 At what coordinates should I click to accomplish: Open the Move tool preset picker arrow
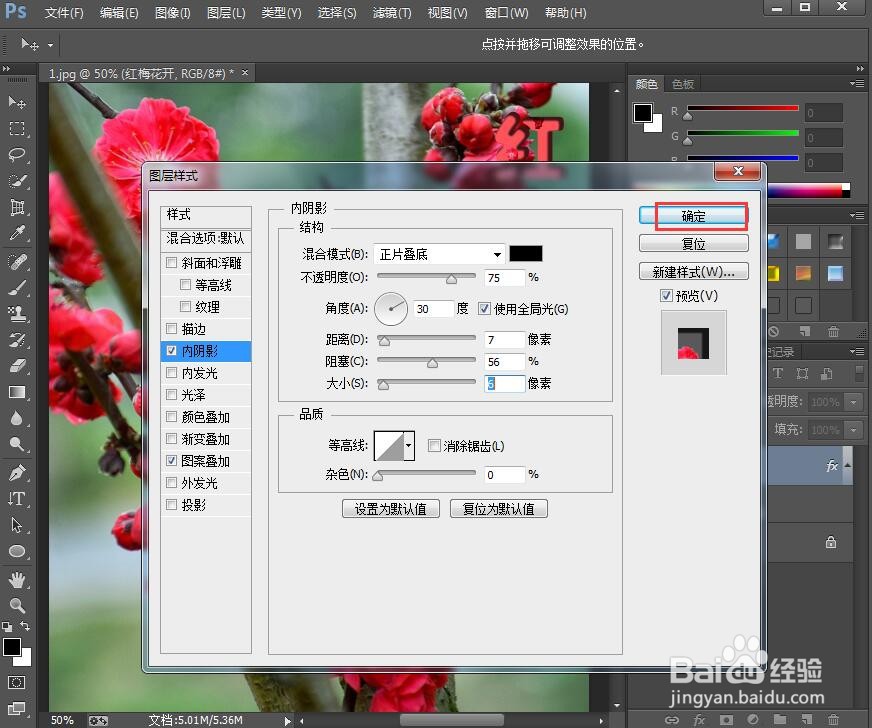click(x=50, y=45)
